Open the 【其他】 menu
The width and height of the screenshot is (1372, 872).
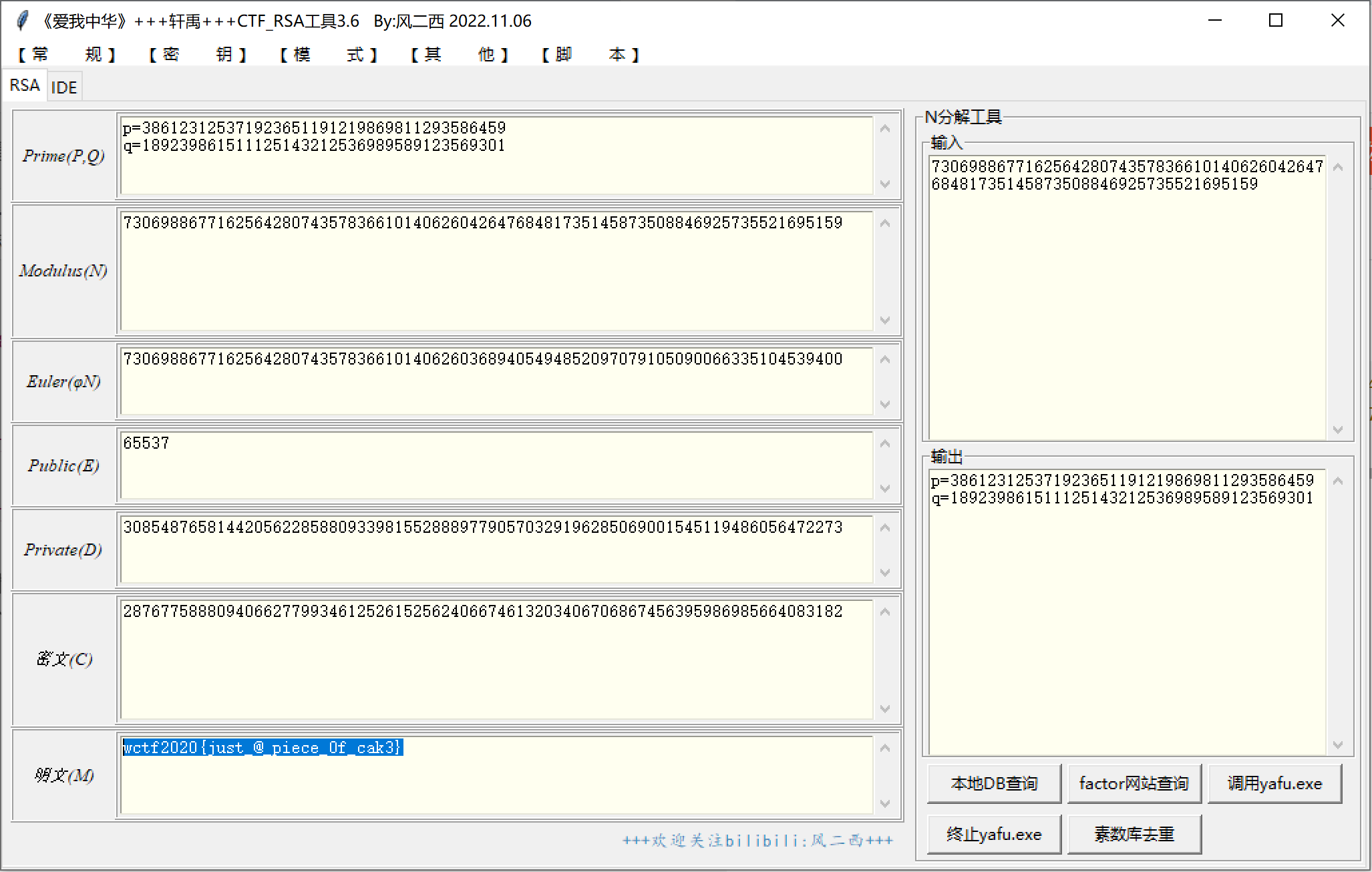pos(459,55)
